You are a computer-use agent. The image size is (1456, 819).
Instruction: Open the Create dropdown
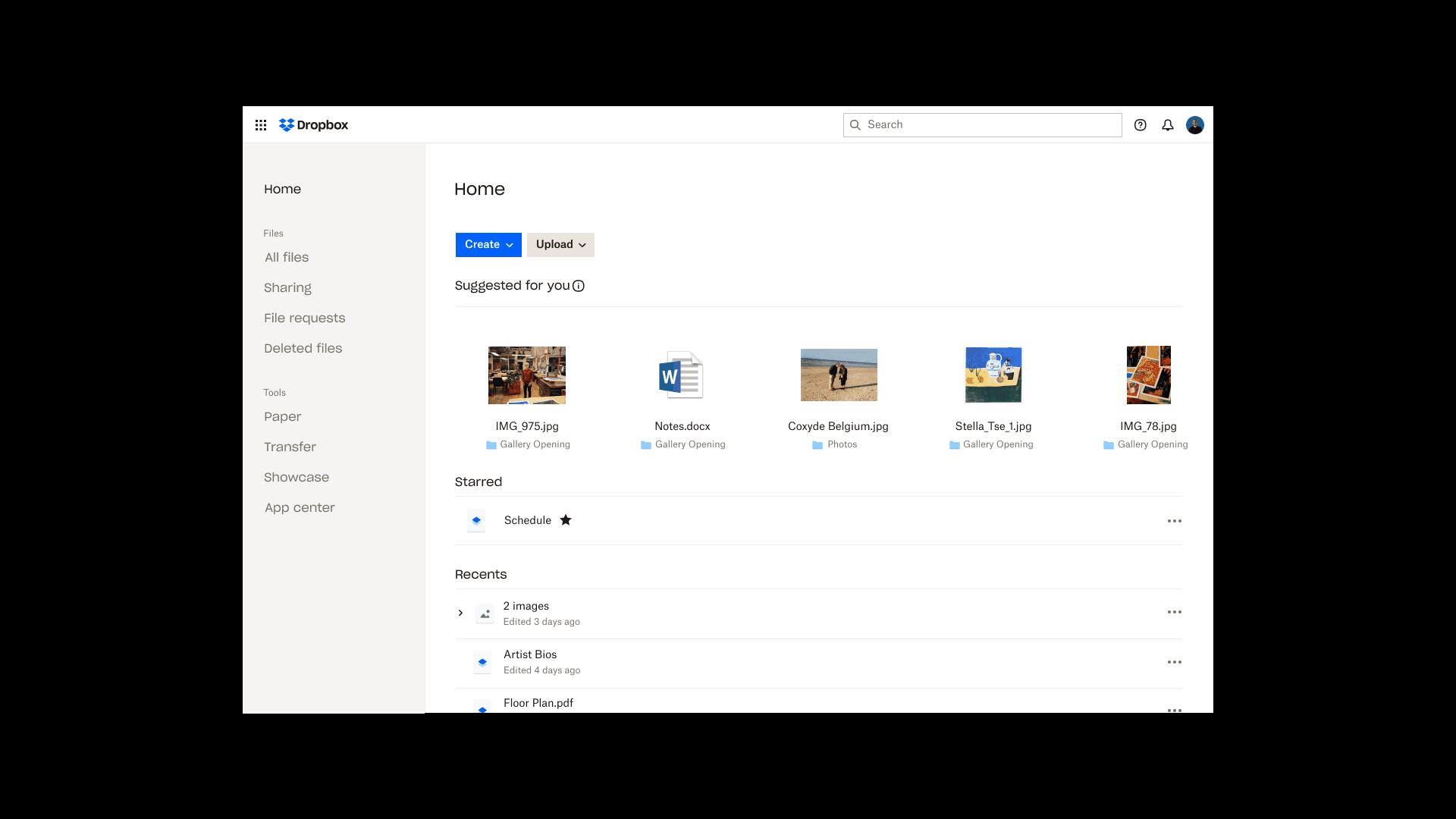[x=488, y=244]
